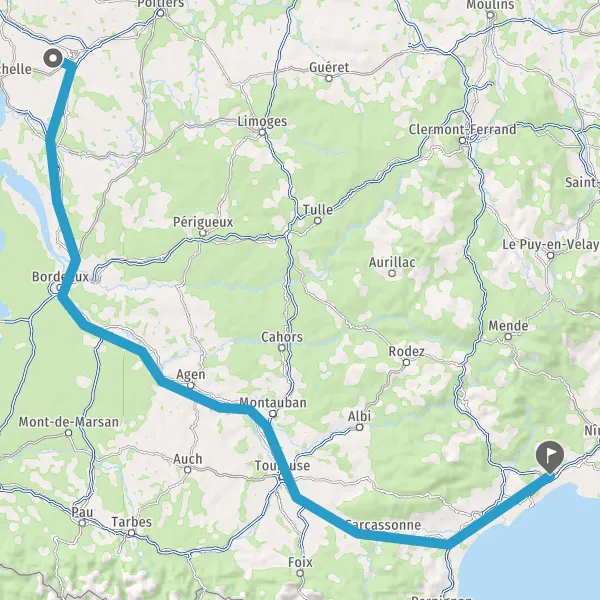Viewport: 600px width, 600px height.
Task: Click the Bordeaux city label
Action: pos(60,276)
